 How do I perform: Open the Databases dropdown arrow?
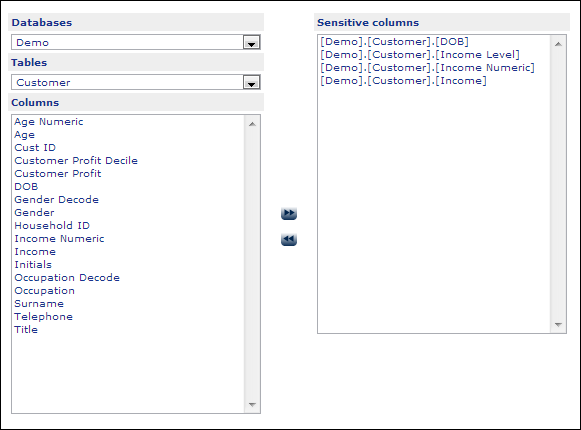tap(251, 42)
